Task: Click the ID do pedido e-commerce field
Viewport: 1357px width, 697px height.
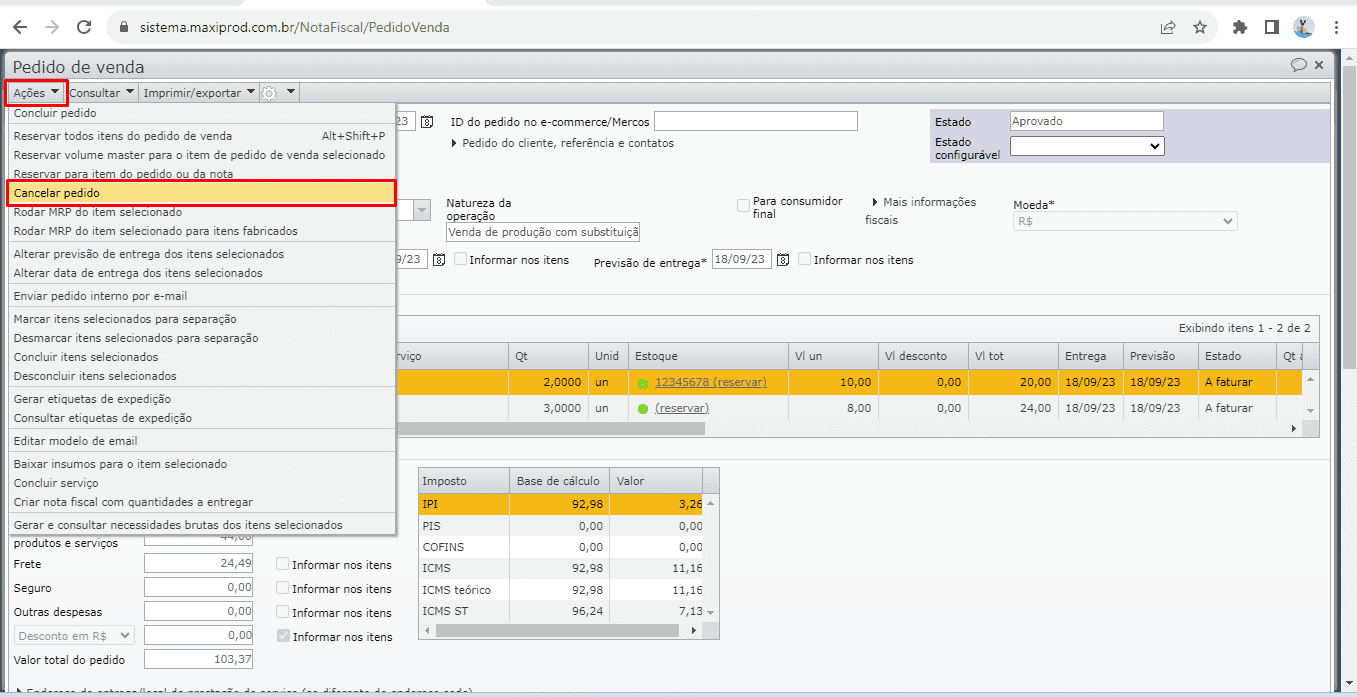Action: click(755, 122)
